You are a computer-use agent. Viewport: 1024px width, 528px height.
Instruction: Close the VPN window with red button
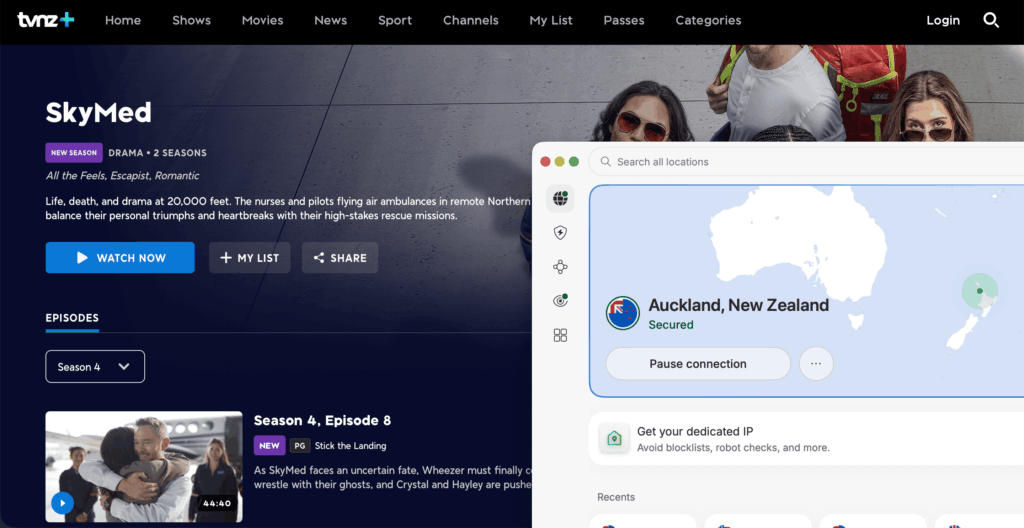coord(545,161)
